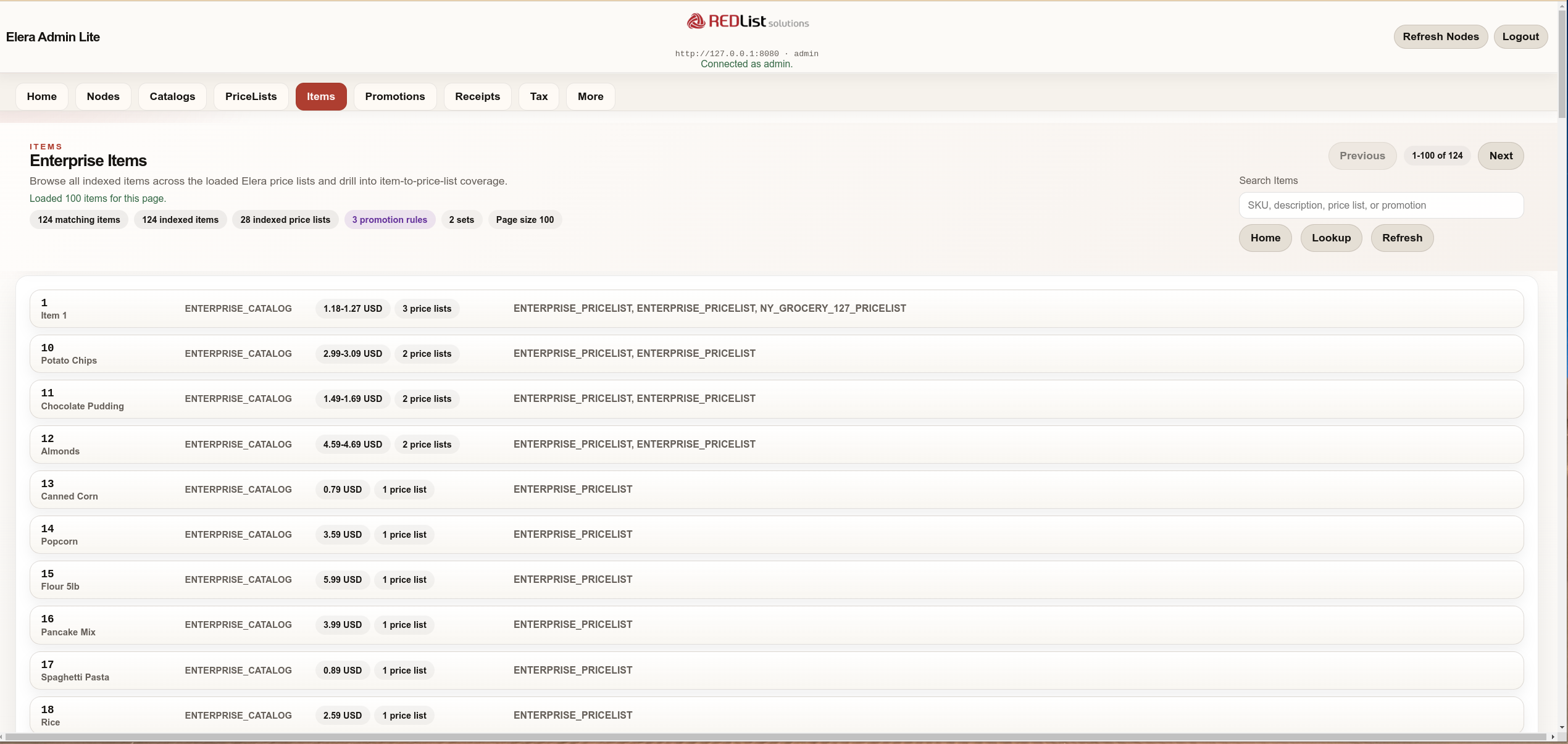Open the Tax tab
Image resolution: width=1568 pixels, height=744 pixels.
pyautogui.click(x=539, y=96)
